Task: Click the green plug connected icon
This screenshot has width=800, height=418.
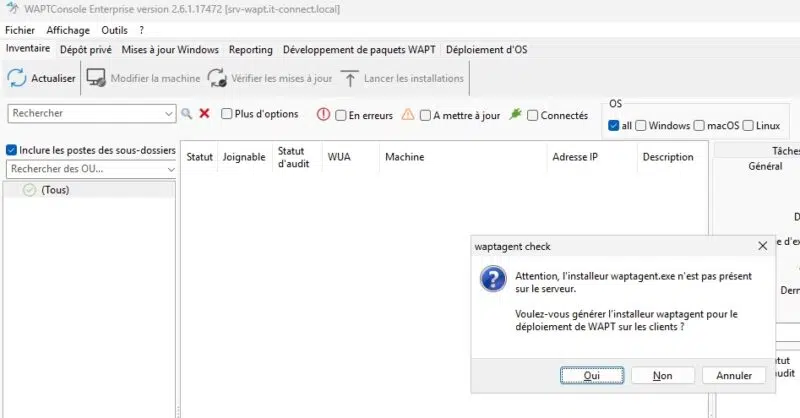Action: 515,114
